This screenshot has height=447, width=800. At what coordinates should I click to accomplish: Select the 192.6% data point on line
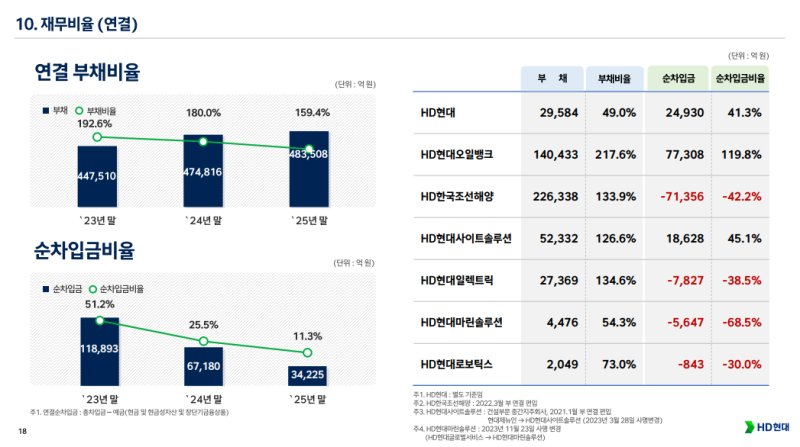tap(97, 136)
